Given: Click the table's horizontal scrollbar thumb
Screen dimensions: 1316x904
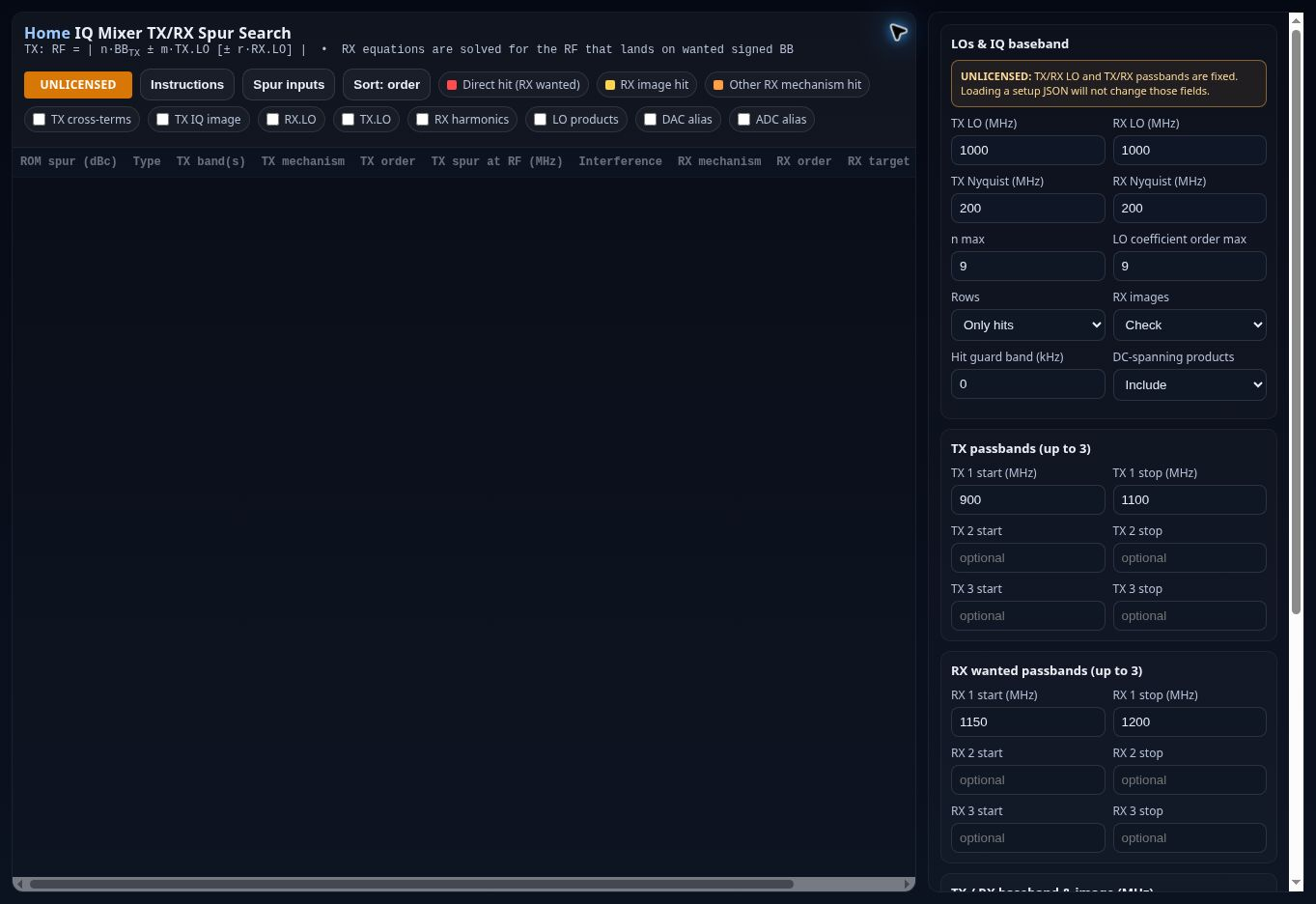Looking at the screenshot, I should (411, 884).
